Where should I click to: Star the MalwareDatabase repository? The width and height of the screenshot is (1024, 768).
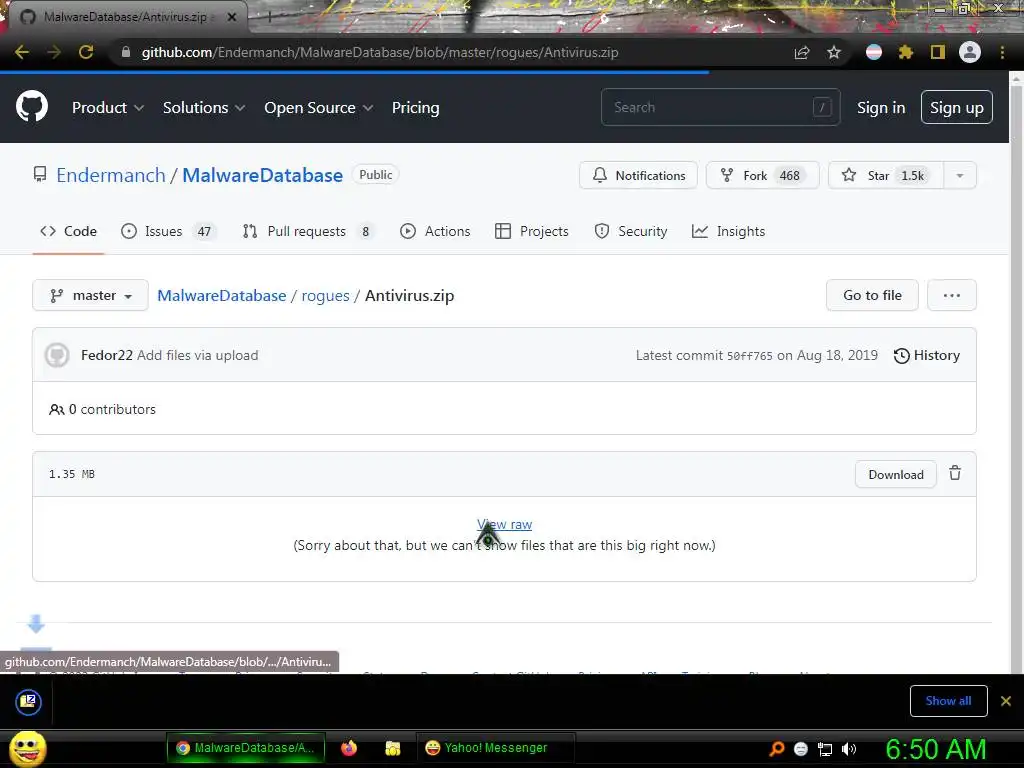coord(886,175)
